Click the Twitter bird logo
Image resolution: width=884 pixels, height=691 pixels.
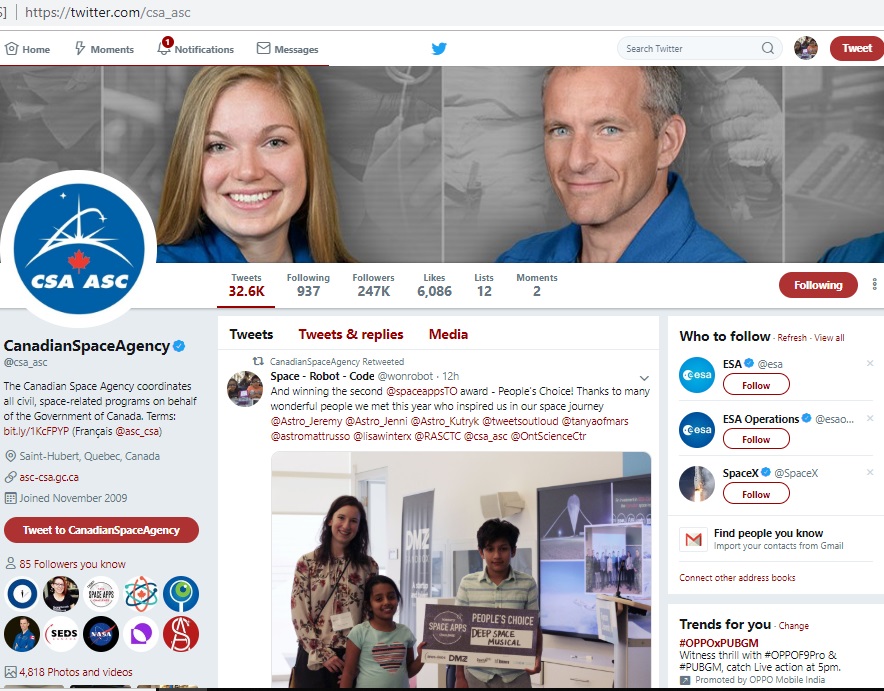tap(439, 48)
